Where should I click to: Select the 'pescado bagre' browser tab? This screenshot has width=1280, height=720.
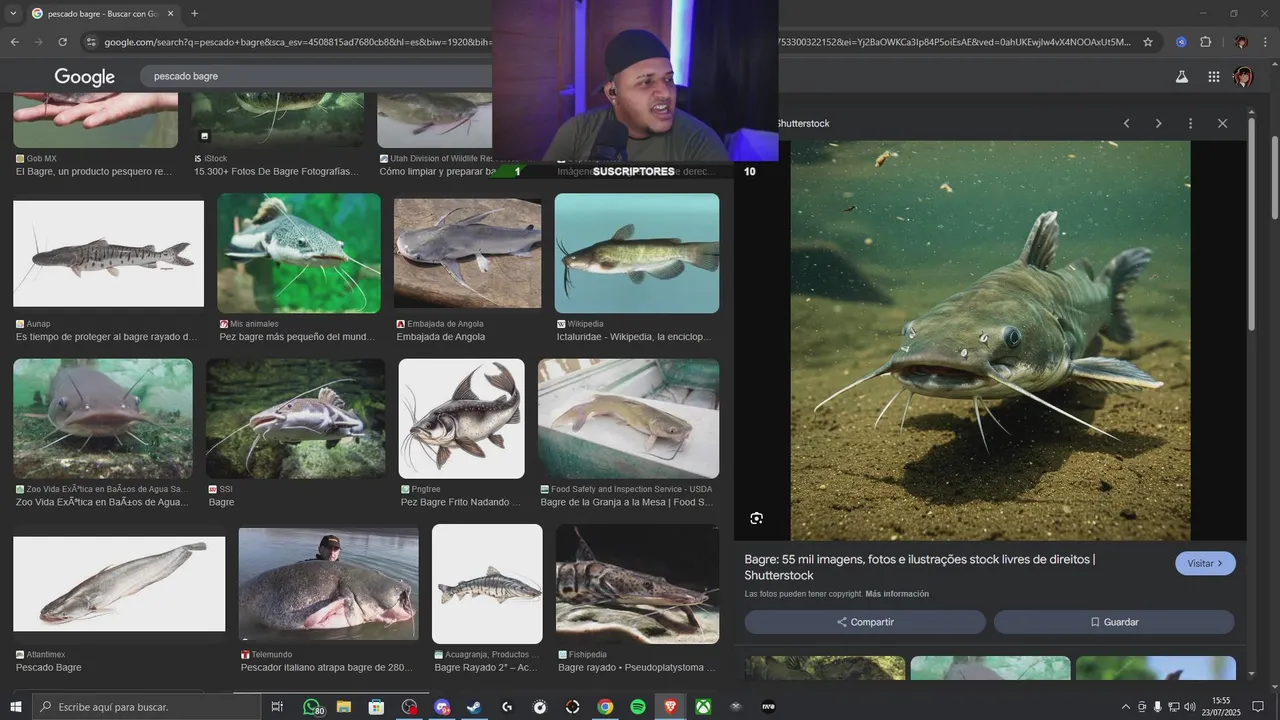102,14
